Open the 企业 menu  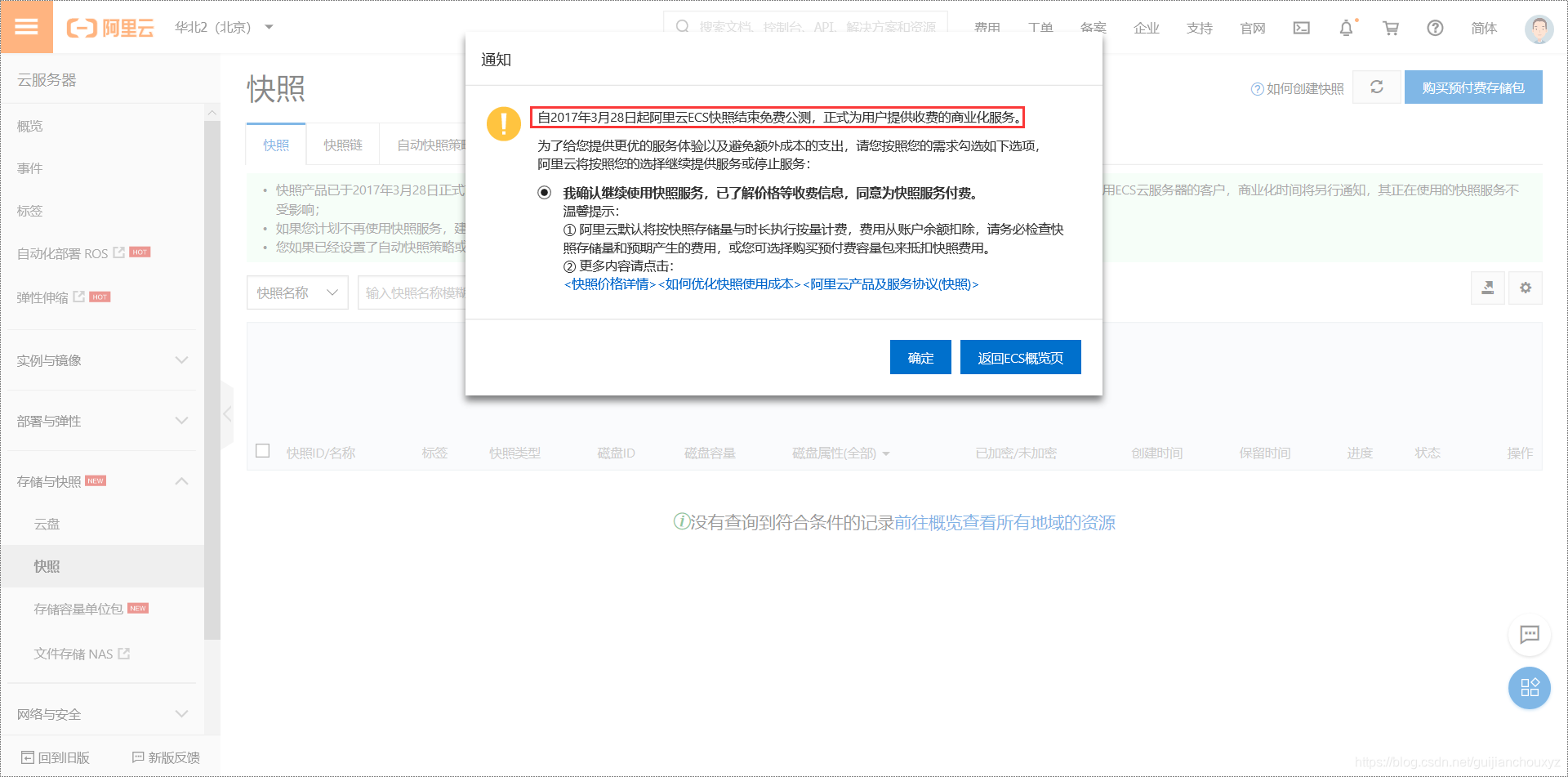click(1147, 28)
